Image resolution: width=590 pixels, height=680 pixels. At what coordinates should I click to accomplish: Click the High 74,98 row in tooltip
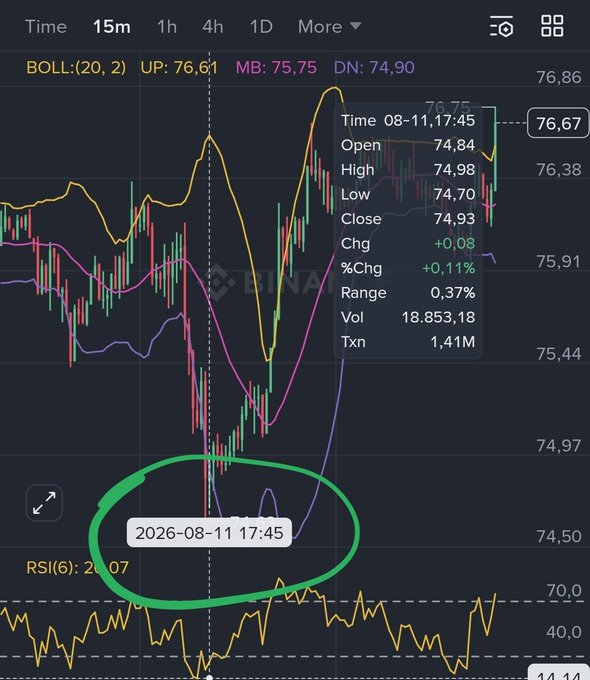coord(408,170)
